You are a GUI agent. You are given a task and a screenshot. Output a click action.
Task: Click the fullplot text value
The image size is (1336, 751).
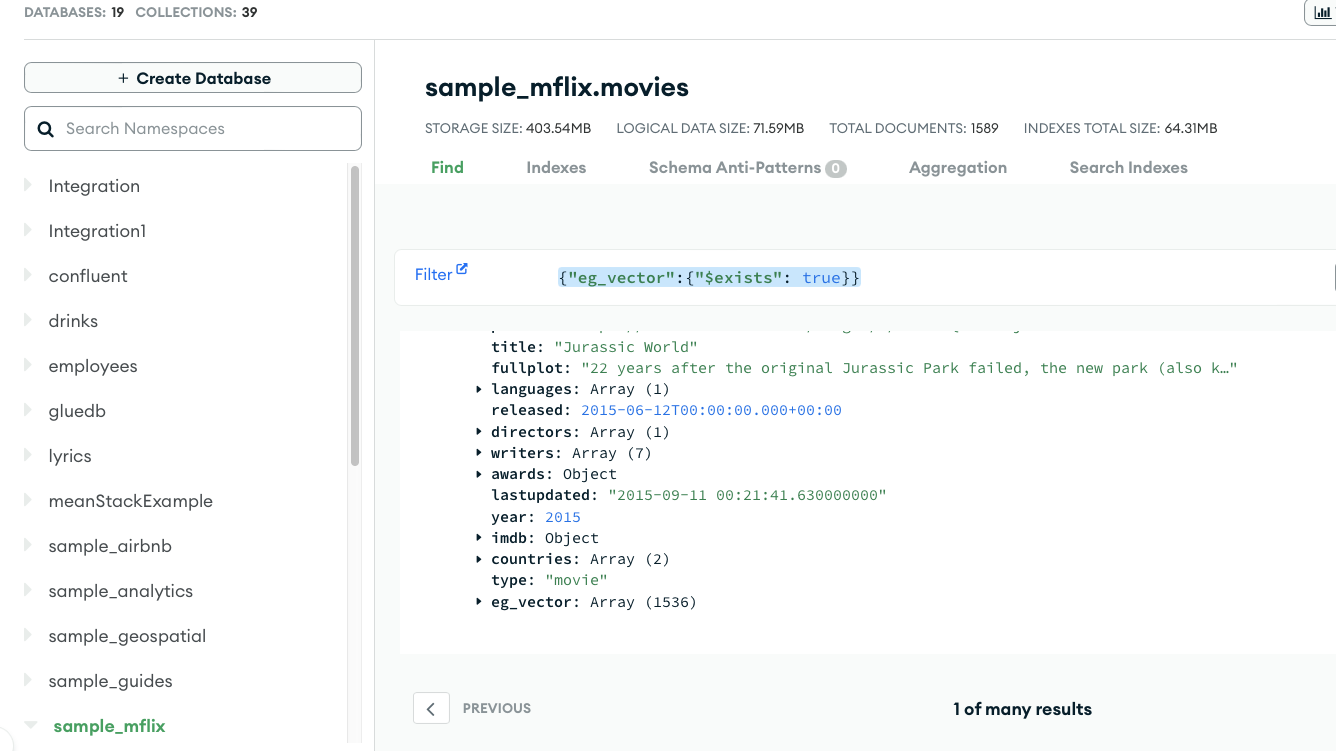pos(909,368)
